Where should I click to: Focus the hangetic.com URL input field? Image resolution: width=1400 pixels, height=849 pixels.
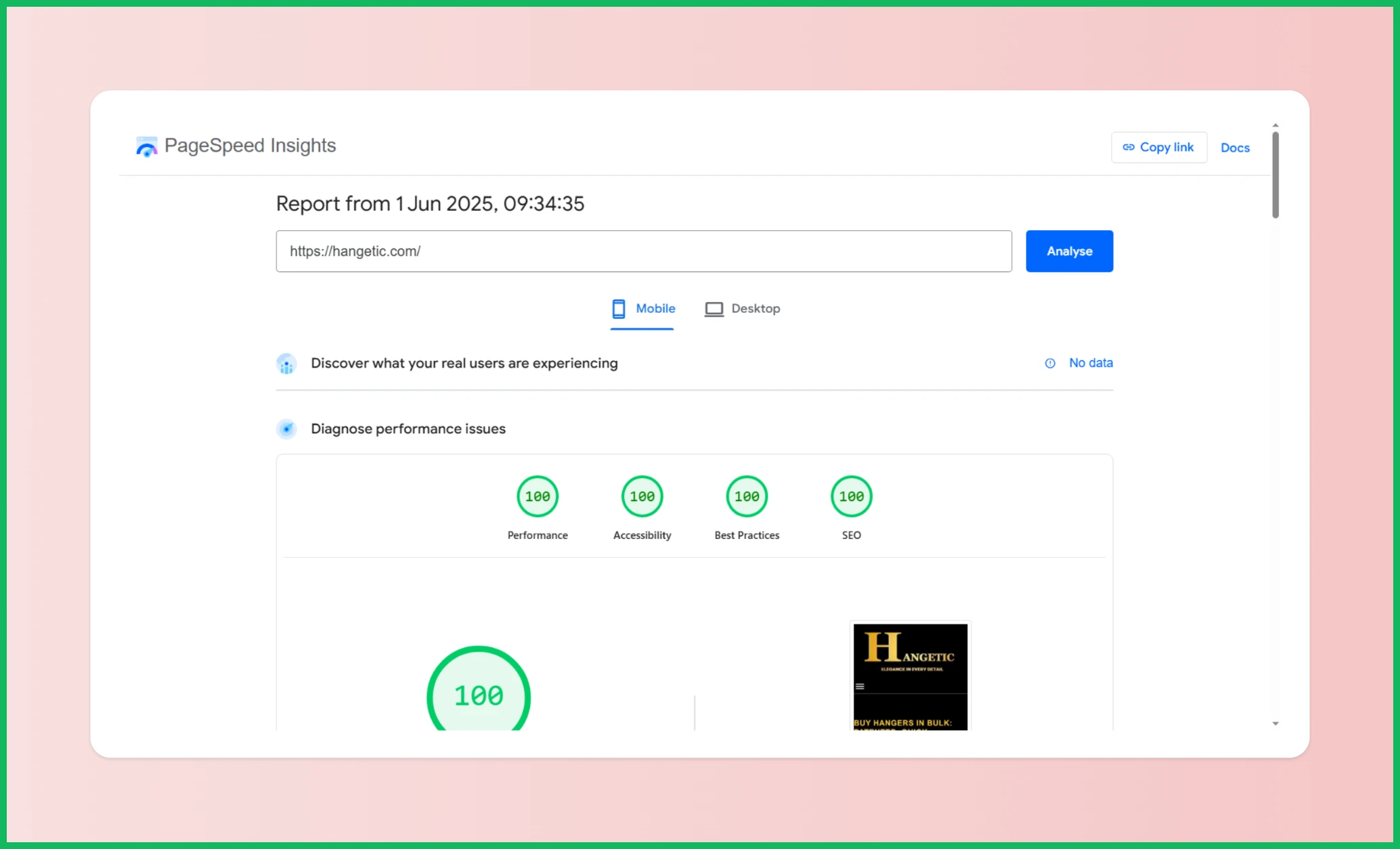click(643, 251)
